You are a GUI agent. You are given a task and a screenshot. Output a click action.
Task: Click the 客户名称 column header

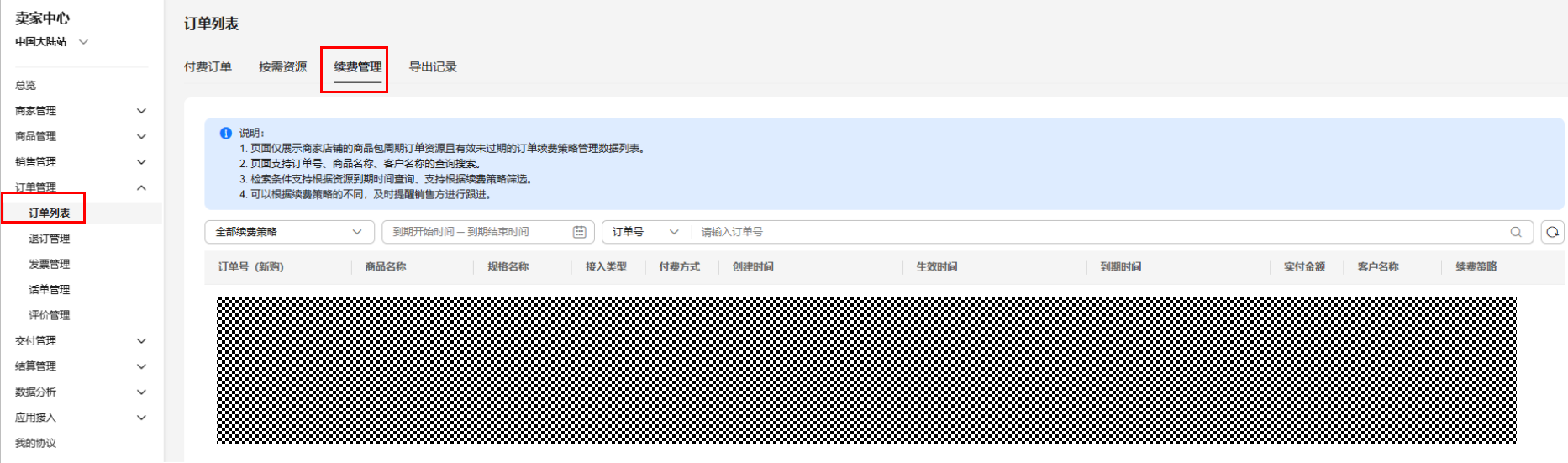1378,266
